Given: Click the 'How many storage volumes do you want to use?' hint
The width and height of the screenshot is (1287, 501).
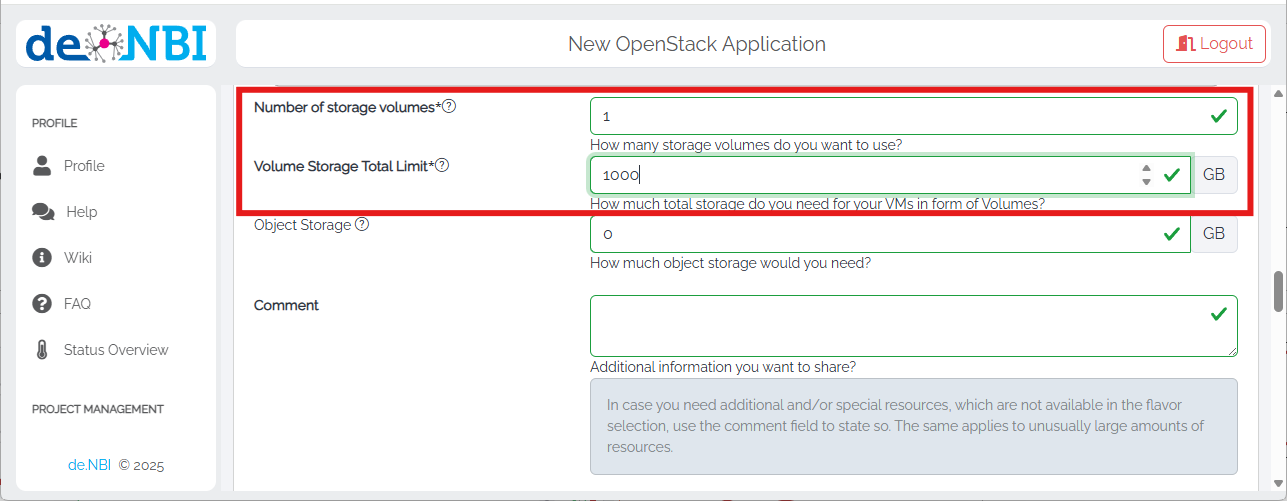Looking at the screenshot, I should 746,144.
